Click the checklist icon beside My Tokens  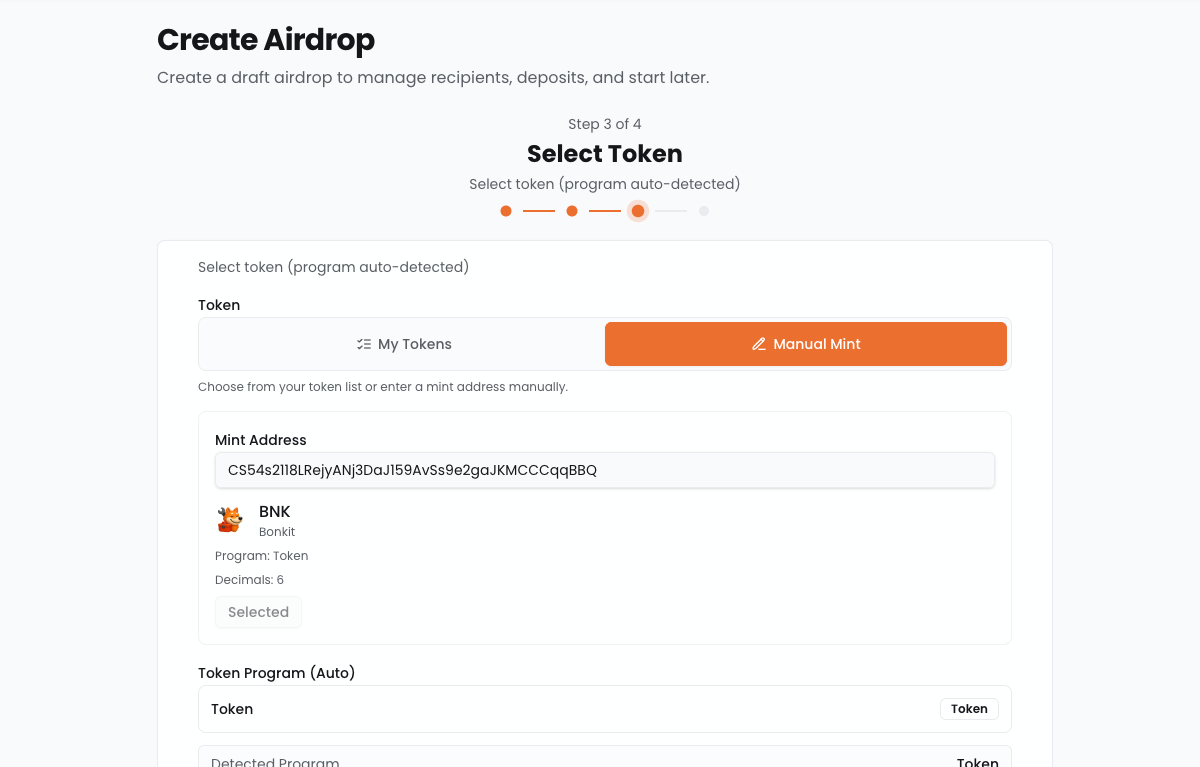(364, 344)
